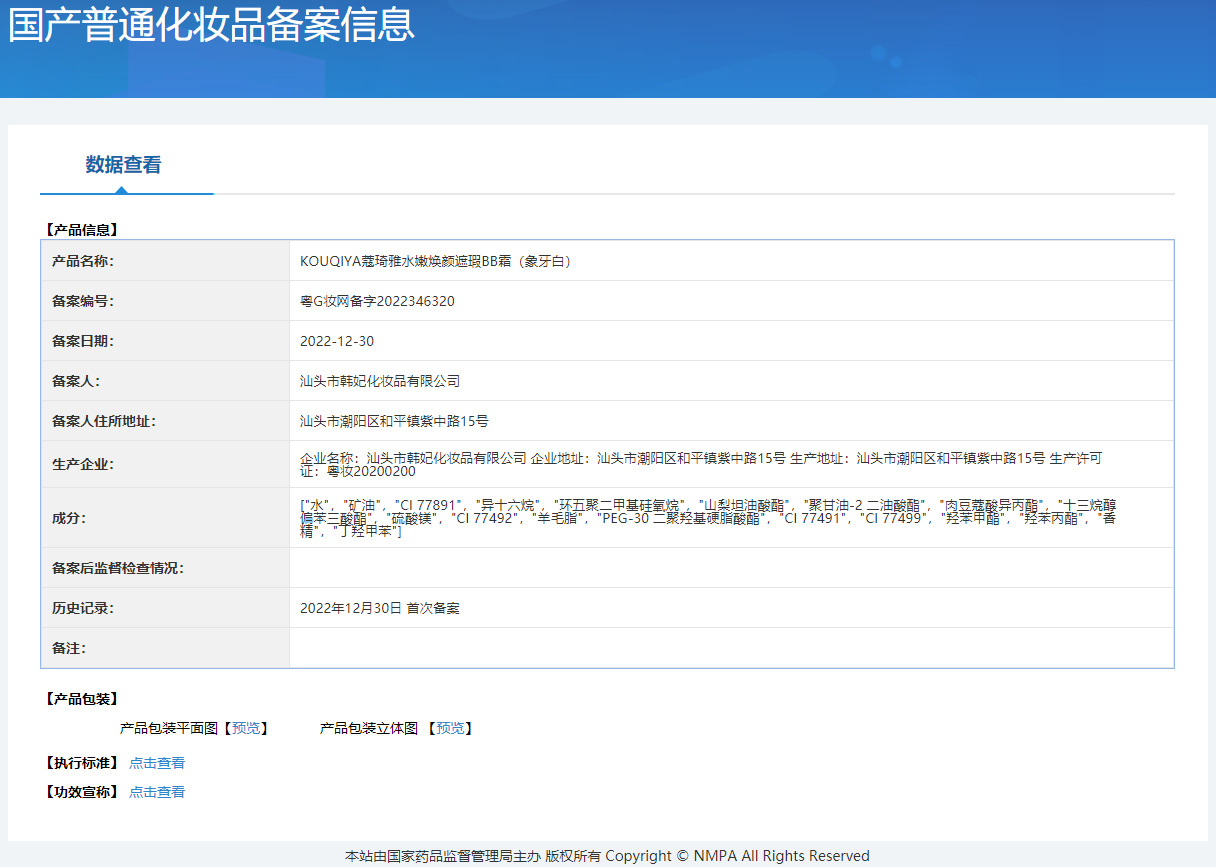Image resolution: width=1216 pixels, height=867 pixels.
Task: Click the NMPA copyright footer text
Action: (x=607, y=856)
